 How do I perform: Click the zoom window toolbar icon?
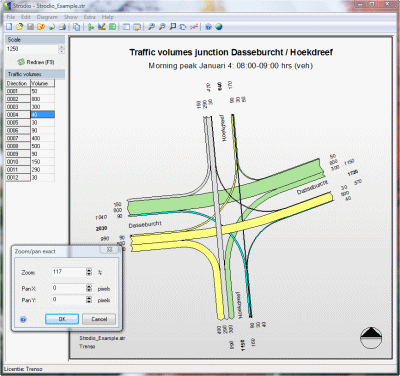[x=173, y=27]
